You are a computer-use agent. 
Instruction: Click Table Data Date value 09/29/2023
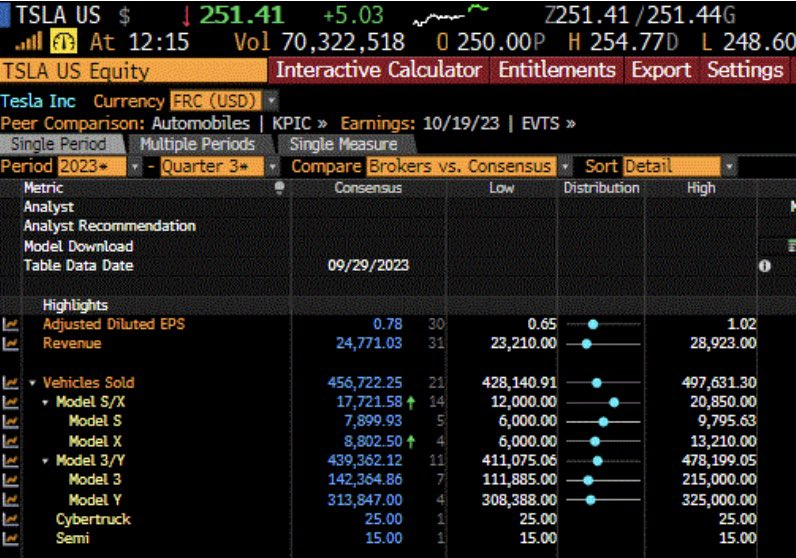click(x=368, y=266)
